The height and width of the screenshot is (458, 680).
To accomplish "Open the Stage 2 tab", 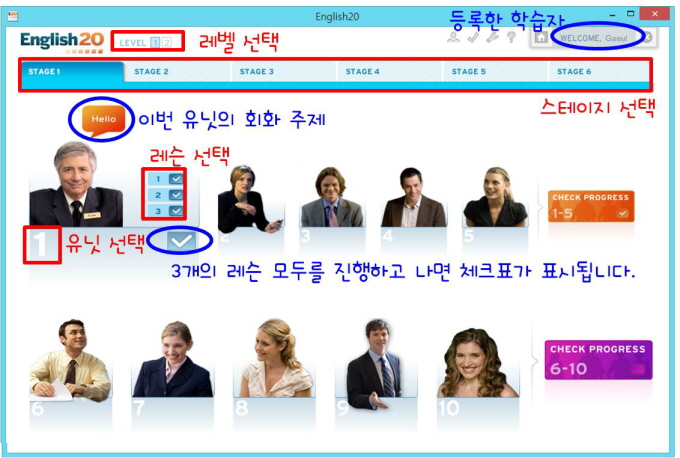I will coord(152,72).
